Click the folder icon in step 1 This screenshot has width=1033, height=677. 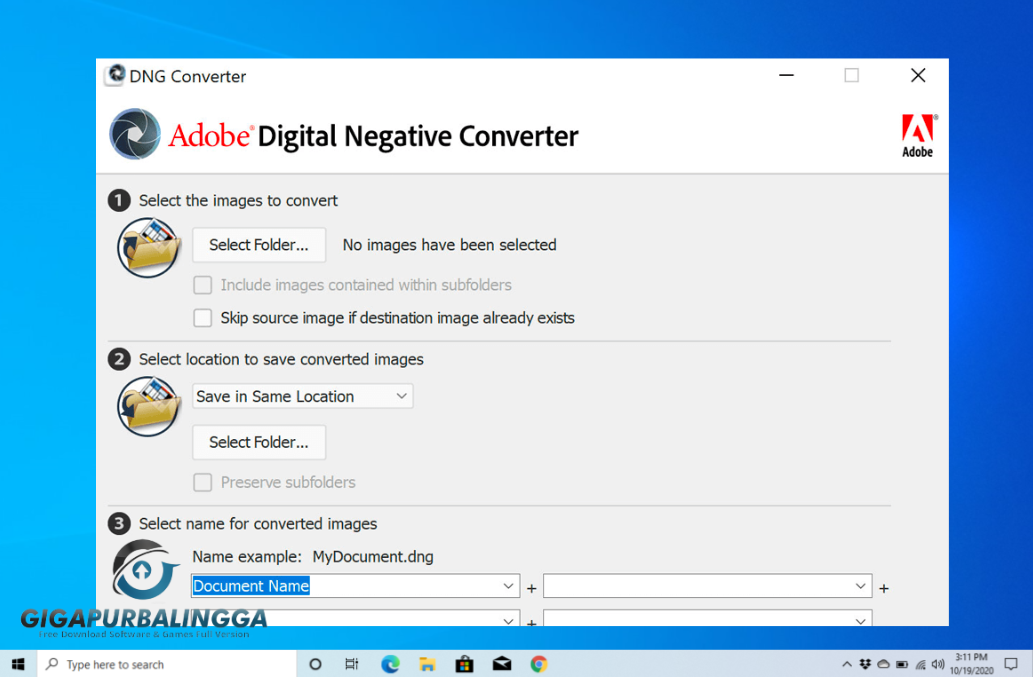click(x=147, y=246)
